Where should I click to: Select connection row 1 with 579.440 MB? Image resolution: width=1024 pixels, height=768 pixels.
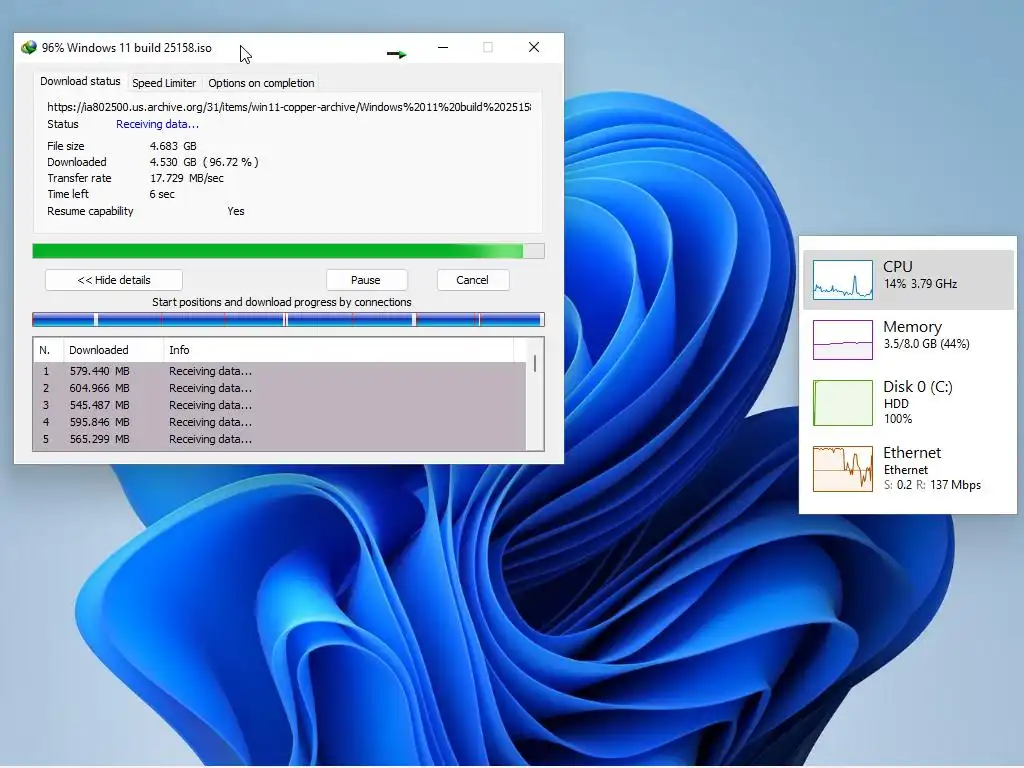[x=280, y=371]
